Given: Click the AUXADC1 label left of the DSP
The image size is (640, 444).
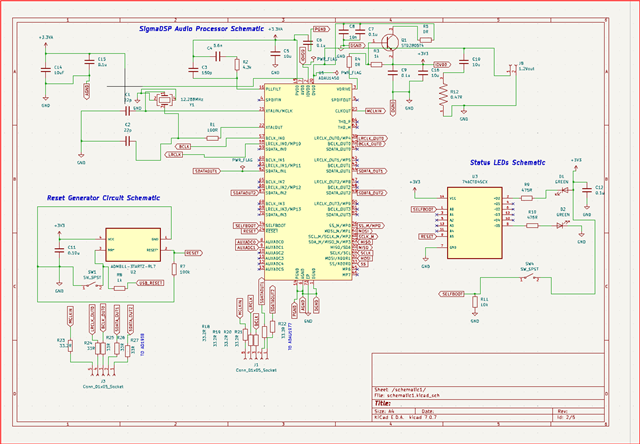Looking at the screenshot, I should pyautogui.click(x=246, y=247).
